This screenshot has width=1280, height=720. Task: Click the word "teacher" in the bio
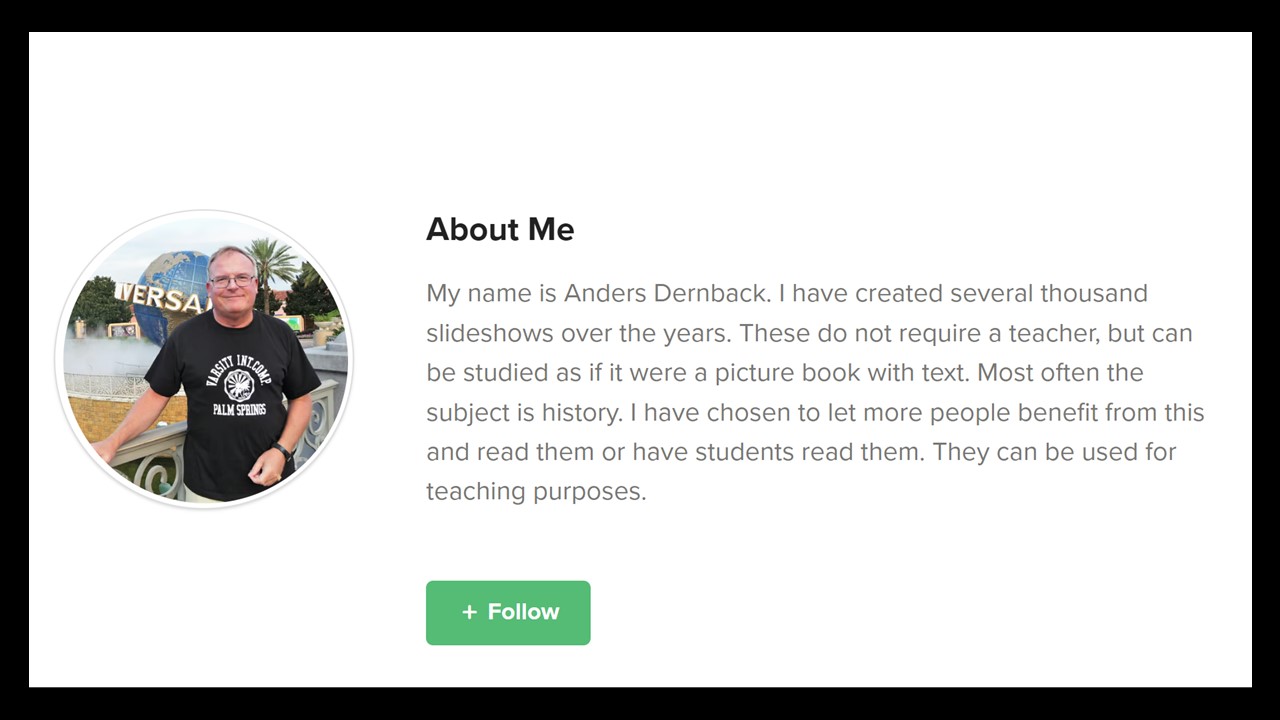[1054, 333]
